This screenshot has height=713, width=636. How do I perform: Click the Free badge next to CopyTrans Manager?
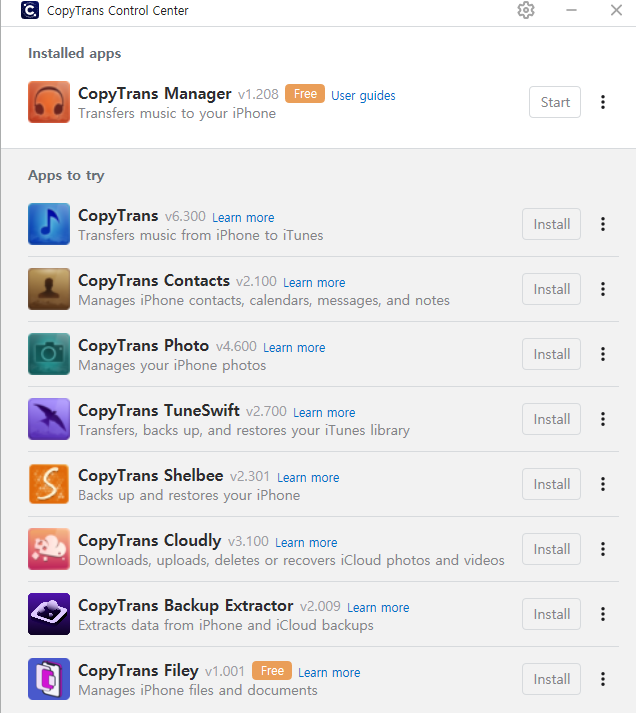(305, 94)
